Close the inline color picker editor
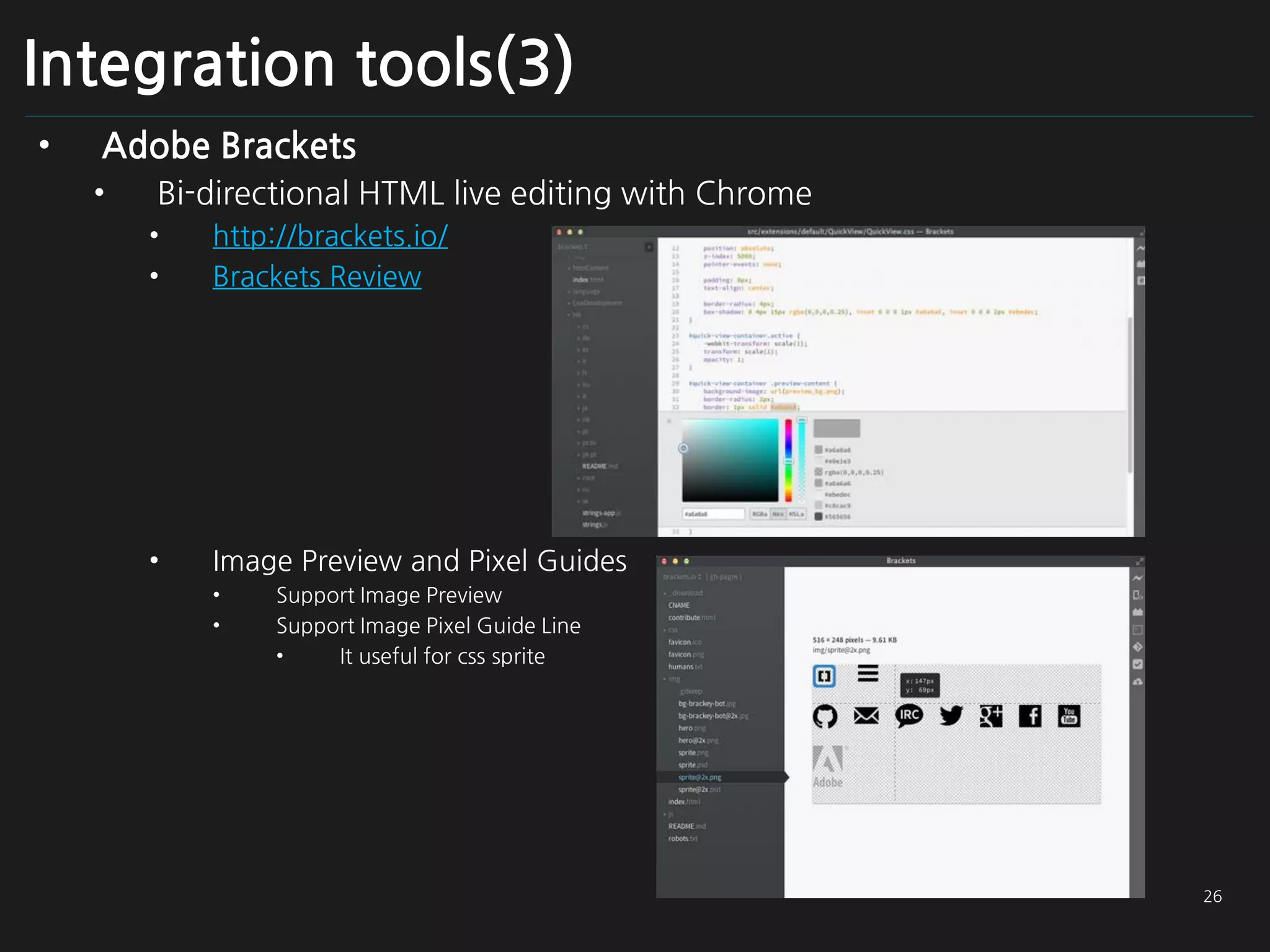 tap(669, 421)
